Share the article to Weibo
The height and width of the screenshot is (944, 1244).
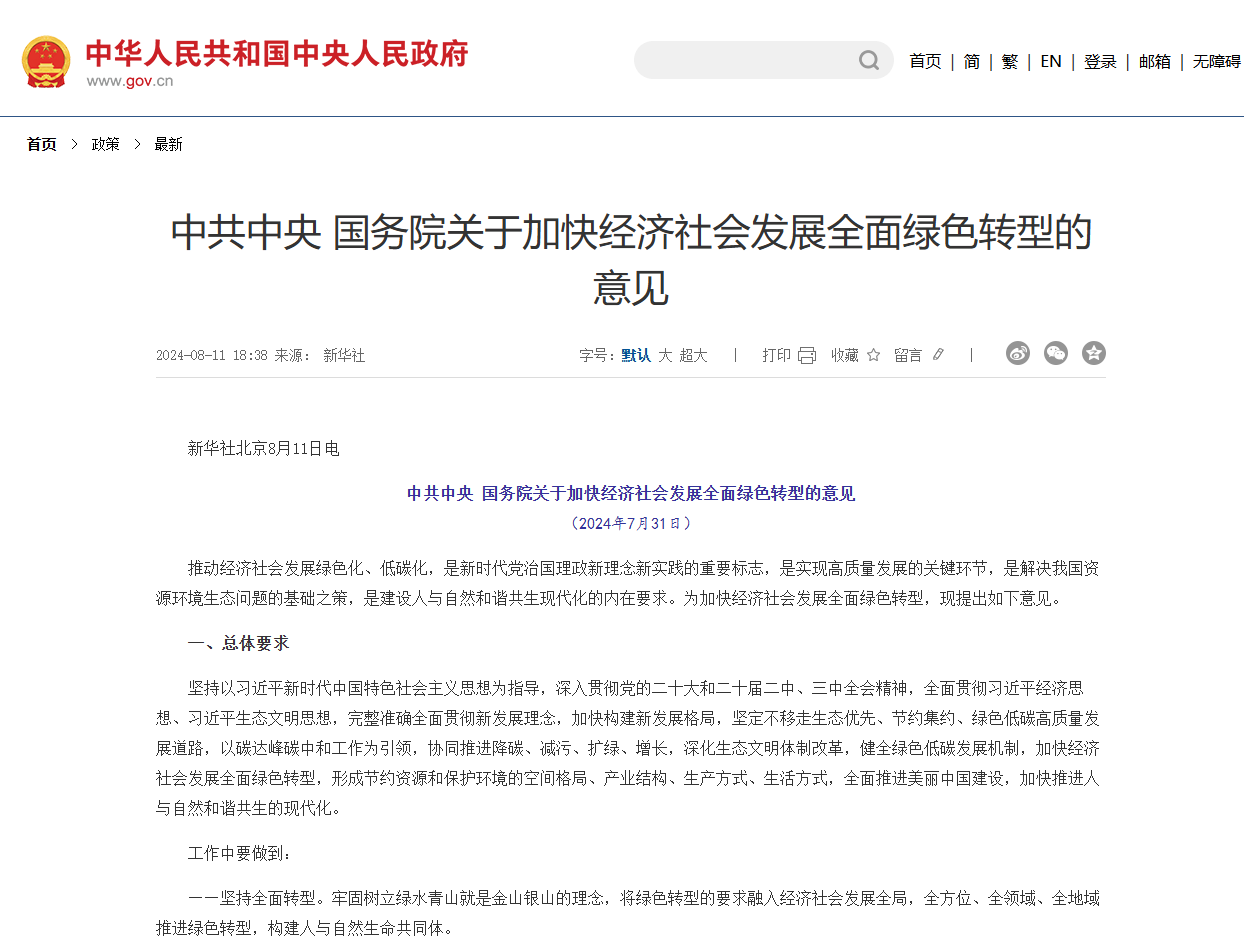1018,353
